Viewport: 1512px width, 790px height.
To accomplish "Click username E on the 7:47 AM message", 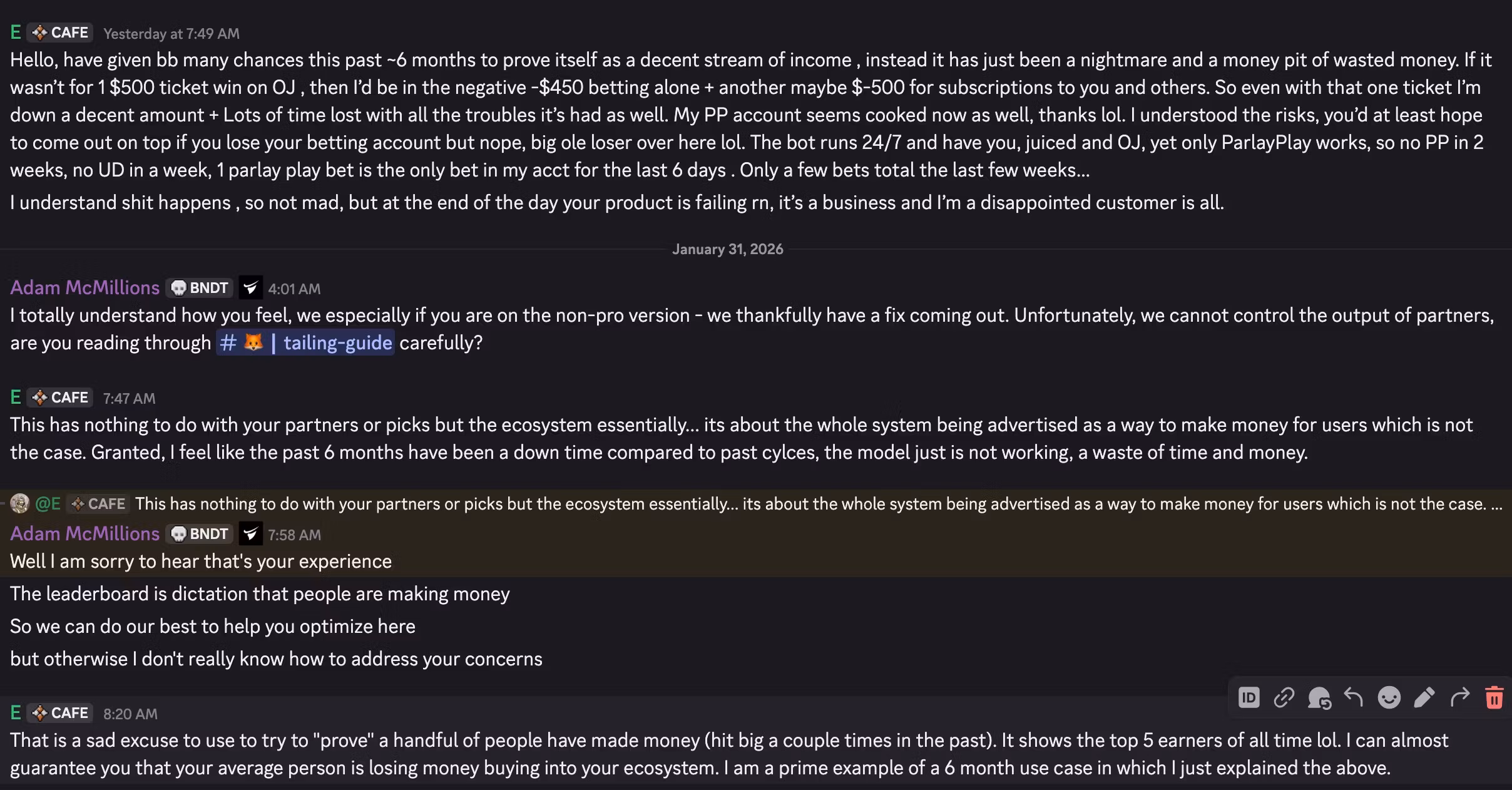I will 16,398.
